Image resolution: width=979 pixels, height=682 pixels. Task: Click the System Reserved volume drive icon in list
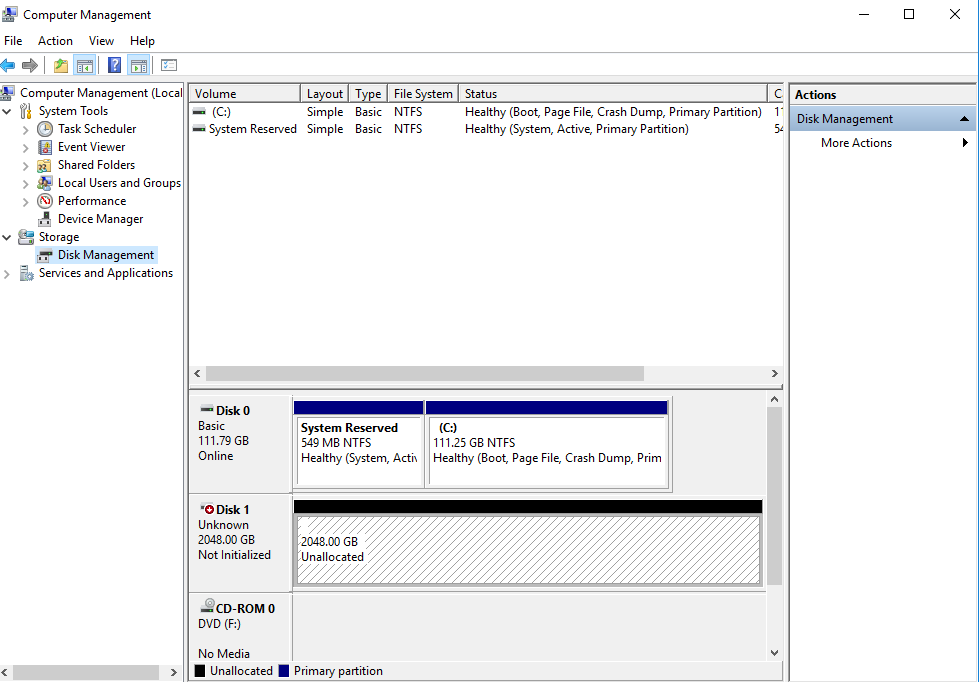pyautogui.click(x=199, y=129)
